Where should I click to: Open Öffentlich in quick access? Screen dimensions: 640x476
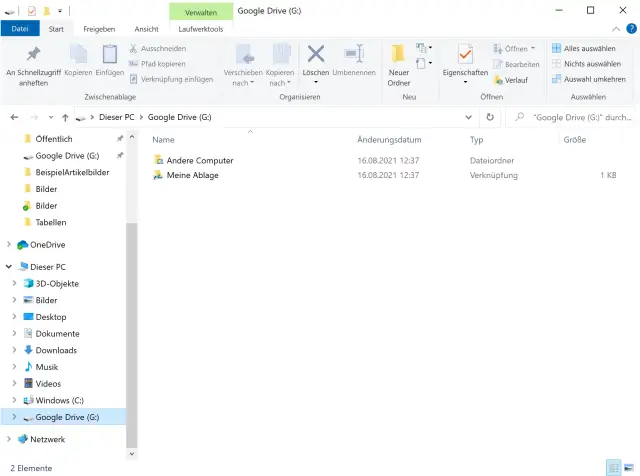[x=53, y=139]
